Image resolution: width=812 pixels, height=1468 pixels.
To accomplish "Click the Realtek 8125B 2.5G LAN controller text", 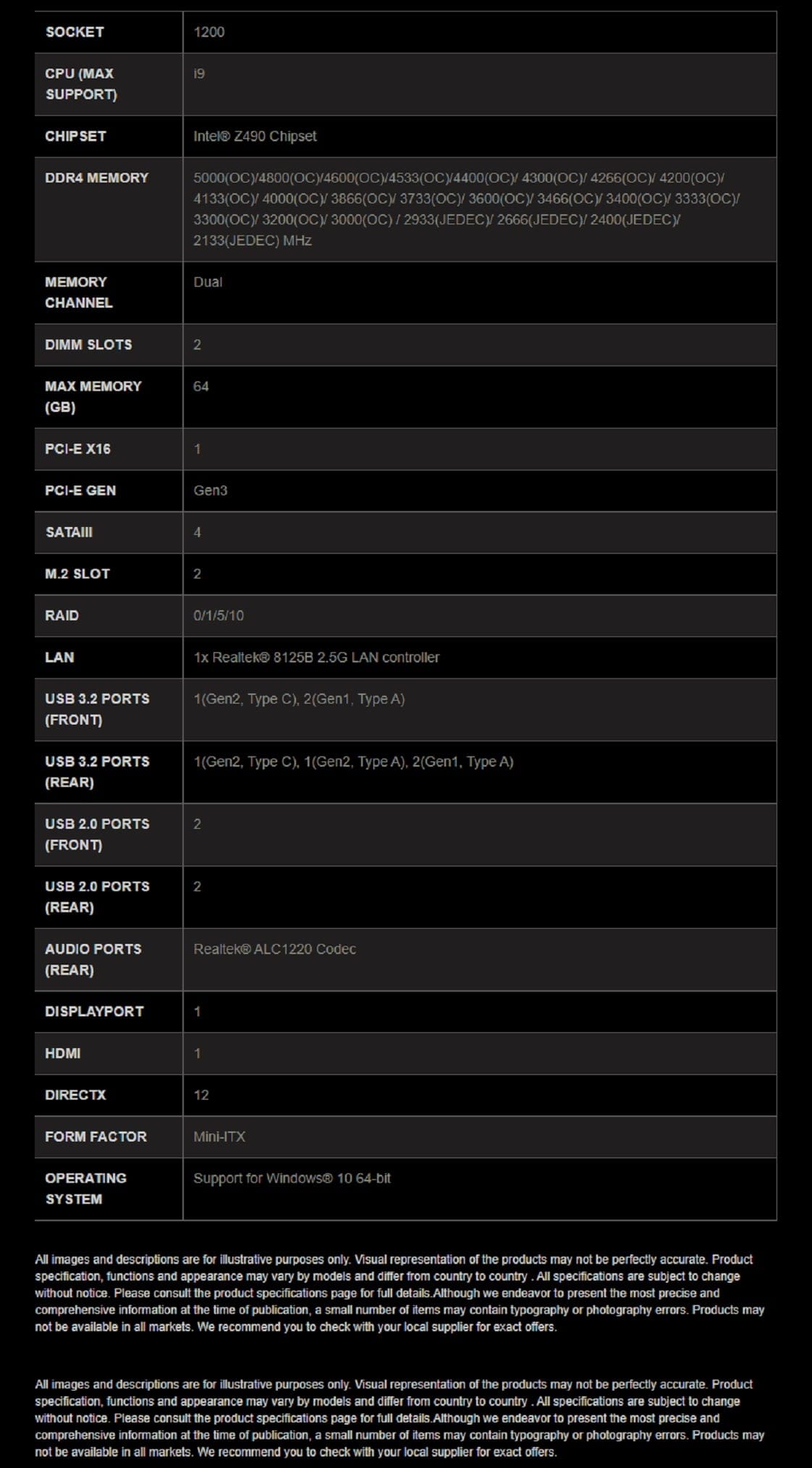I will pos(316,657).
